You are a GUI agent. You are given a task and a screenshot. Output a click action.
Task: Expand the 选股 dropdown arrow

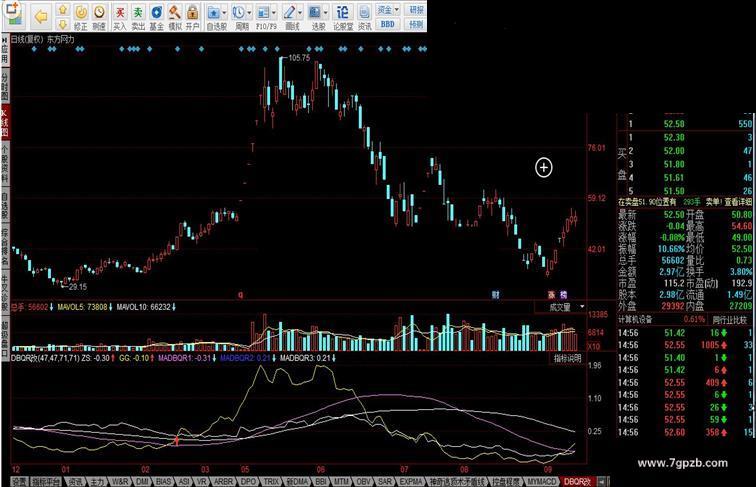tap(325, 13)
